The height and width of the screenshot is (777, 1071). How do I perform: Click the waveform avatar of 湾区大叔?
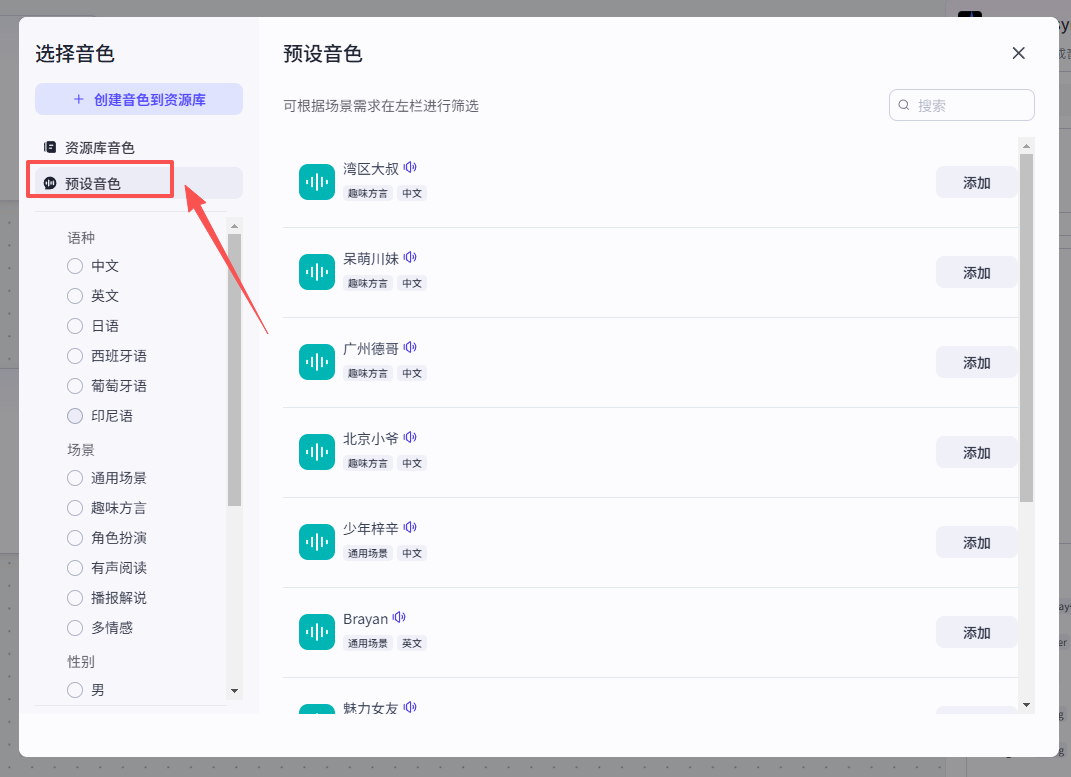(317, 182)
